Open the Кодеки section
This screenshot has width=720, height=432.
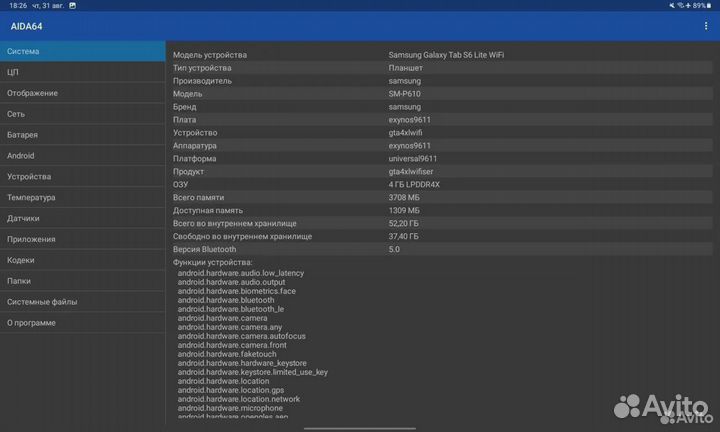pos(83,260)
